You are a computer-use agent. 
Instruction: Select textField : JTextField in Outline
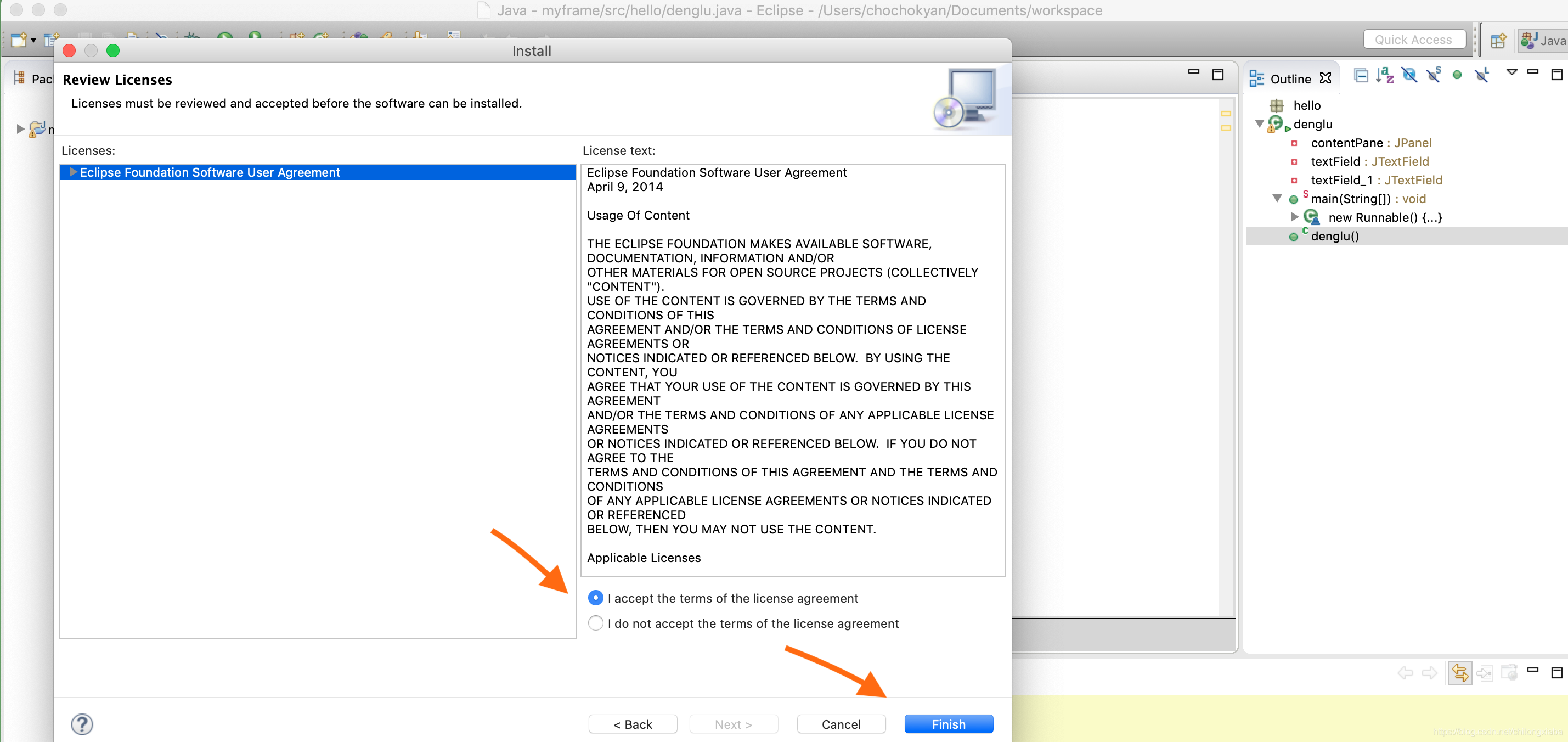(1369, 161)
